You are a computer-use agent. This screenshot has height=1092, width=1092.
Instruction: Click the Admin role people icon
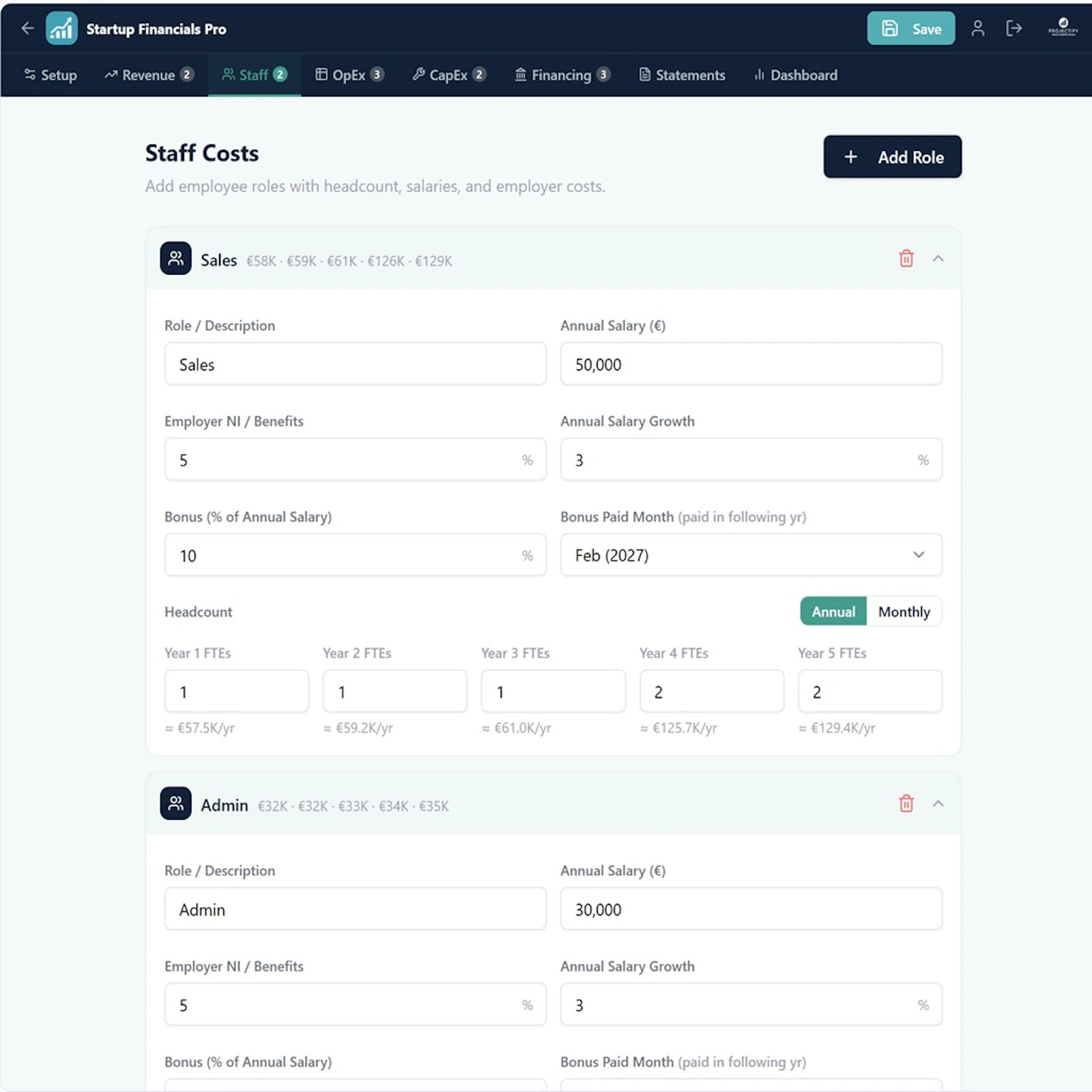175,803
